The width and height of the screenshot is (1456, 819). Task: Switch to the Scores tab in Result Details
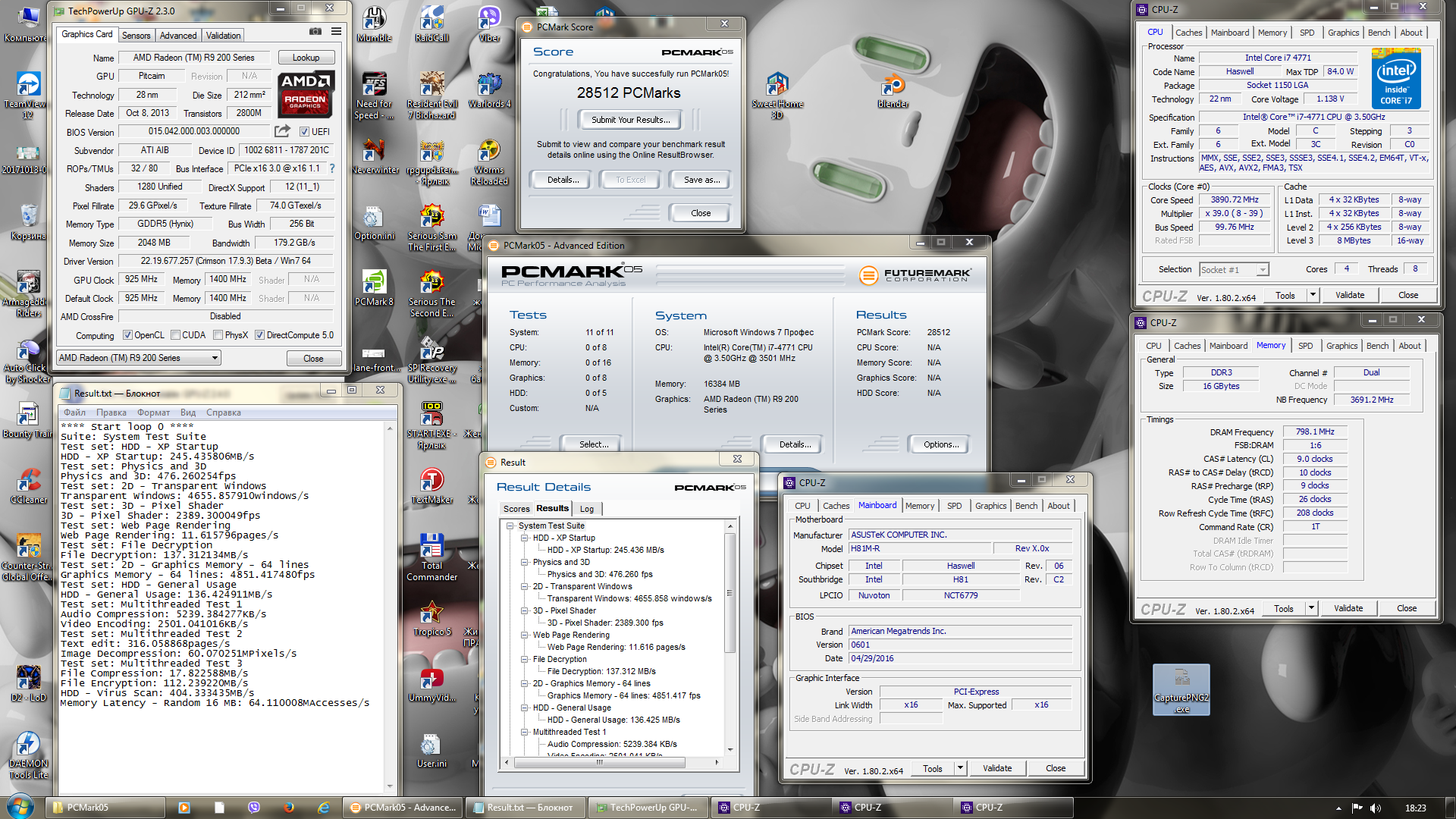point(516,509)
